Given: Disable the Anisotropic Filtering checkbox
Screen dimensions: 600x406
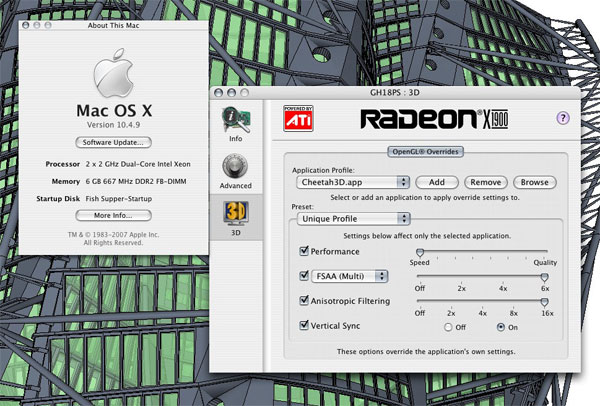Looking at the screenshot, I should [304, 300].
